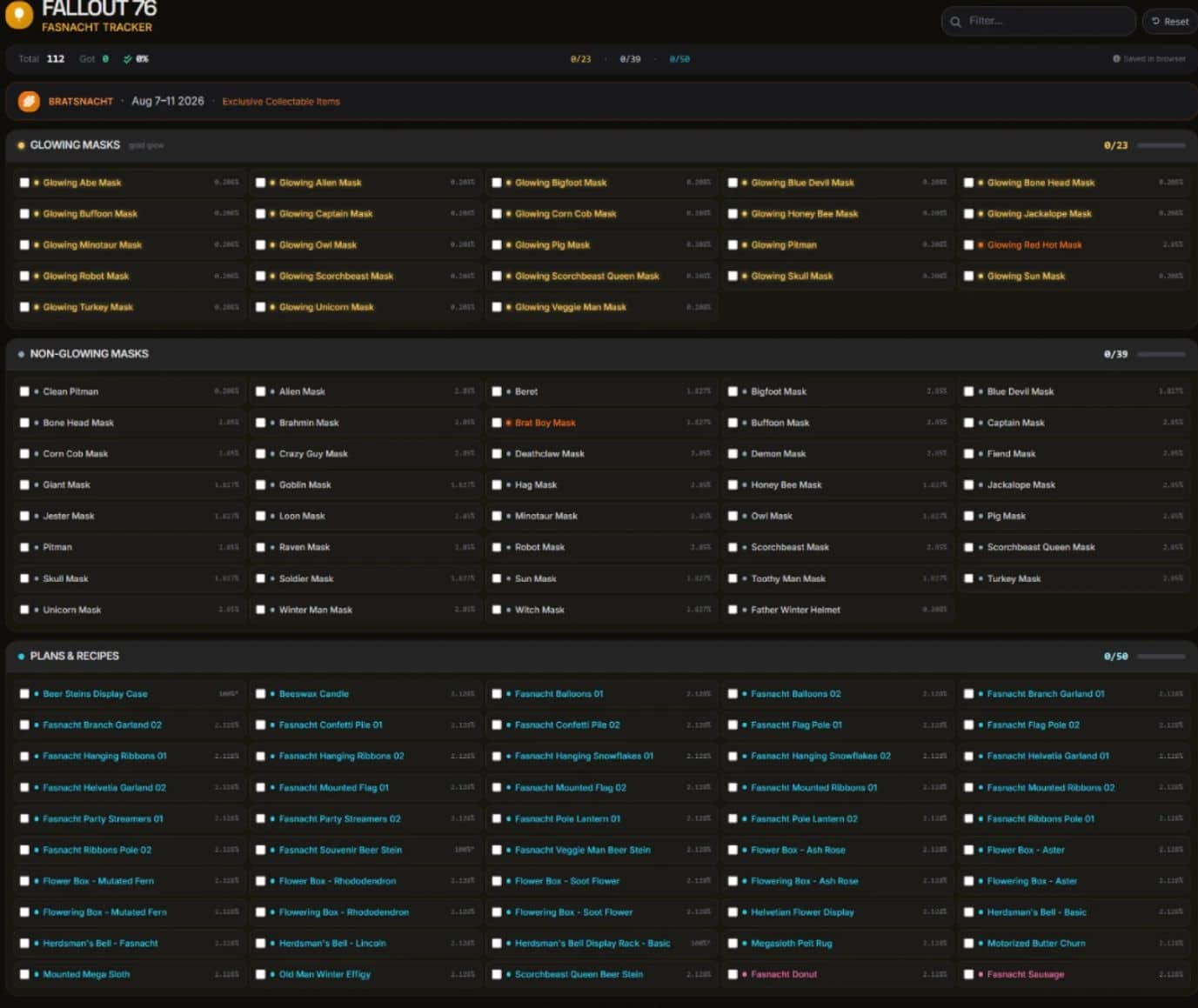The width and height of the screenshot is (1198, 1008).
Task: Click the 0/23 counter in the summary bar
Action: [x=580, y=59]
